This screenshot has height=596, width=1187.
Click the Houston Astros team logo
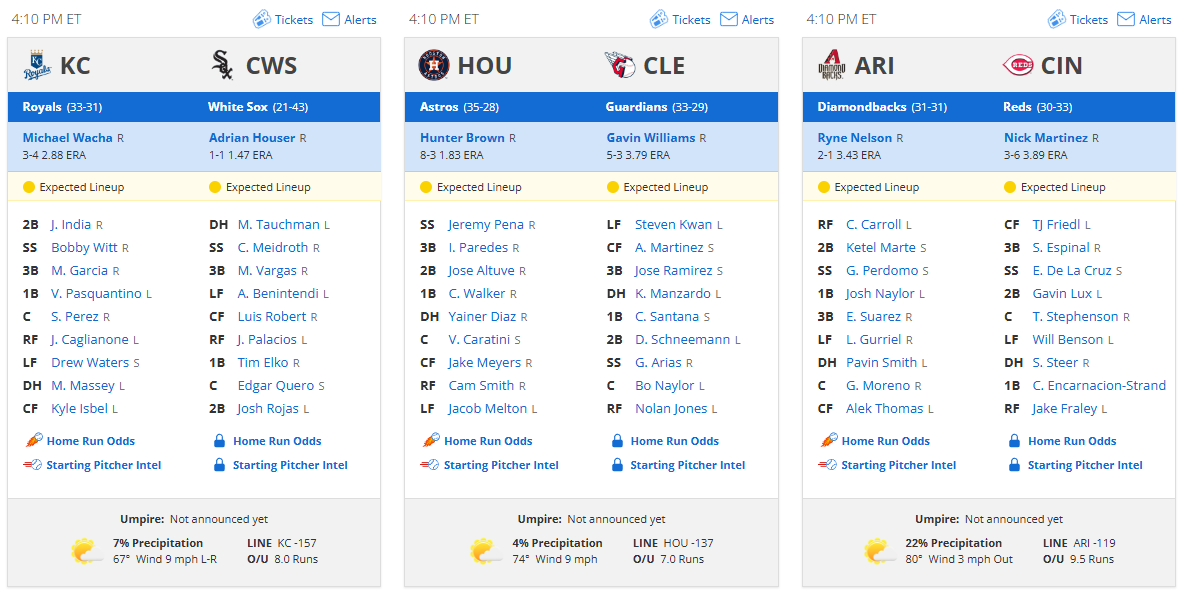[x=434, y=65]
